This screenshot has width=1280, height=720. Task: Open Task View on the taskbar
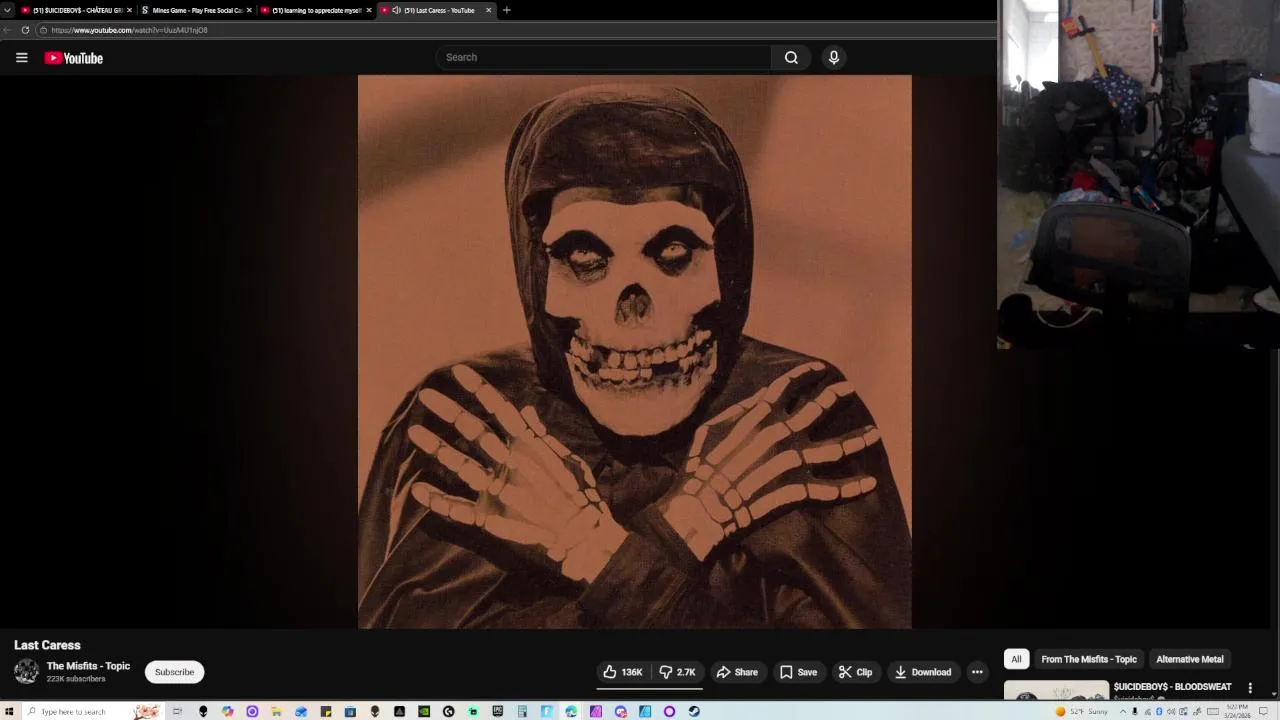pyautogui.click(x=177, y=711)
